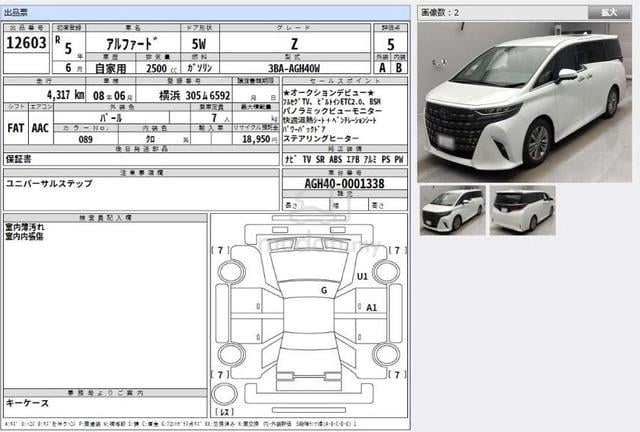Click the registration number 横浜 305 6592
Image resolution: width=640 pixels, height=432 pixels.
194,96
